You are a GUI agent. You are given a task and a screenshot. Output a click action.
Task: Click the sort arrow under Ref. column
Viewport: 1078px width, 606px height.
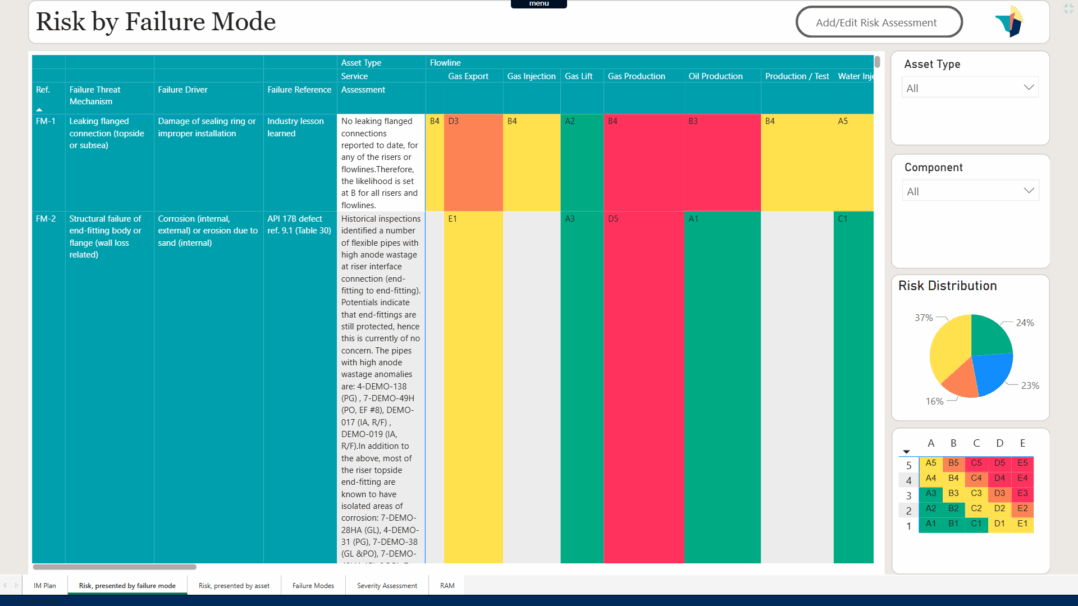point(39,109)
